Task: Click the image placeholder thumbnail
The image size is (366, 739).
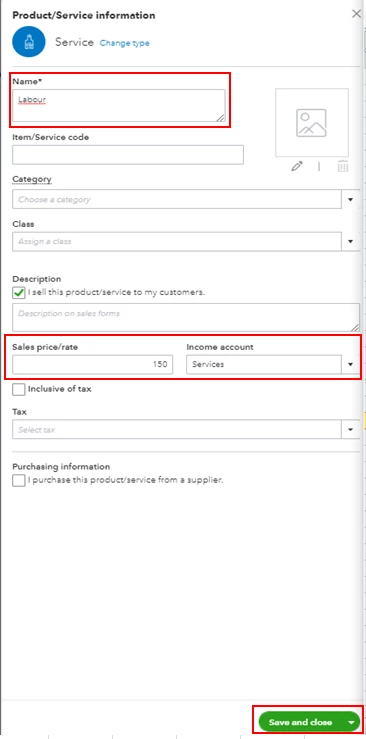Action: 312,123
